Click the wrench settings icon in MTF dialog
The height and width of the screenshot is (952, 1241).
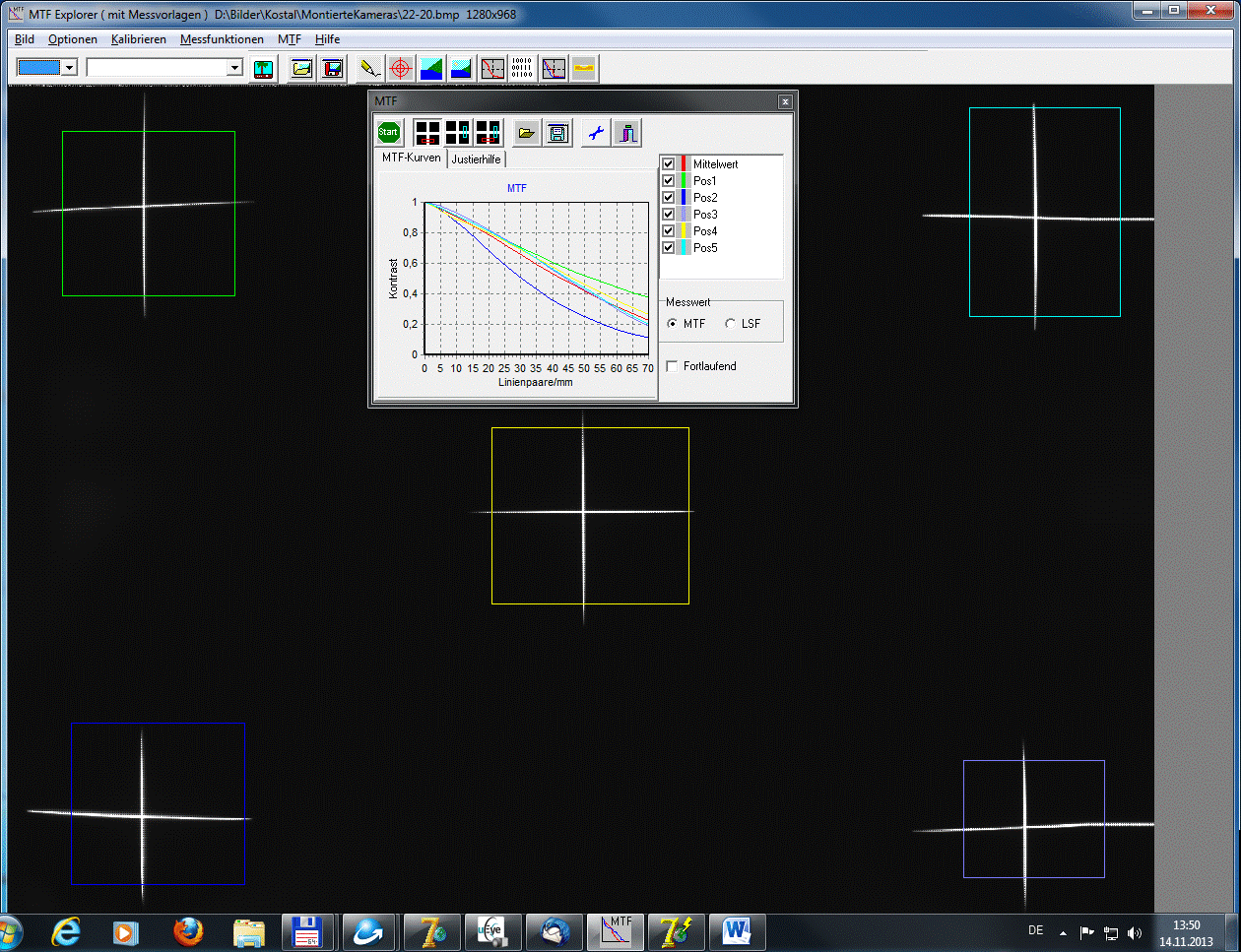[595, 133]
